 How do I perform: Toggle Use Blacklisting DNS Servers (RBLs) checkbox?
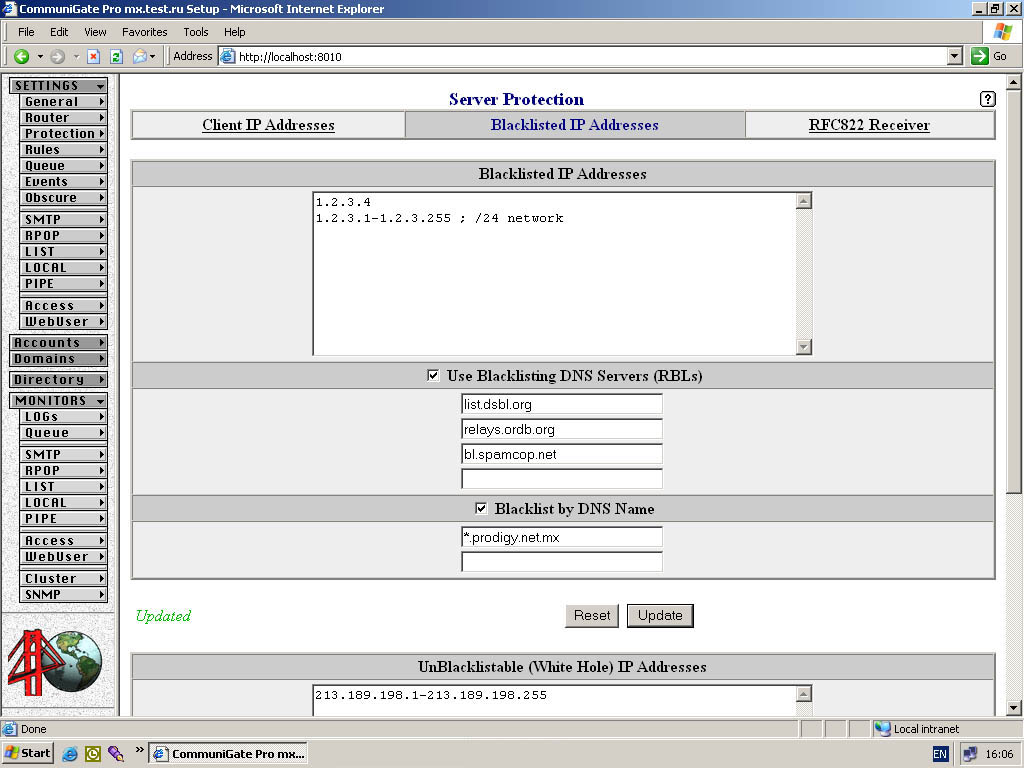coord(433,376)
